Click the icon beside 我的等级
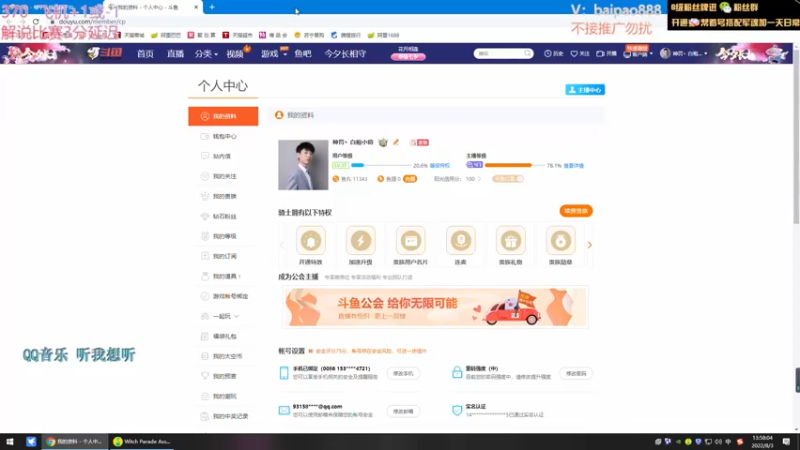800x450 pixels. coord(205,236)
